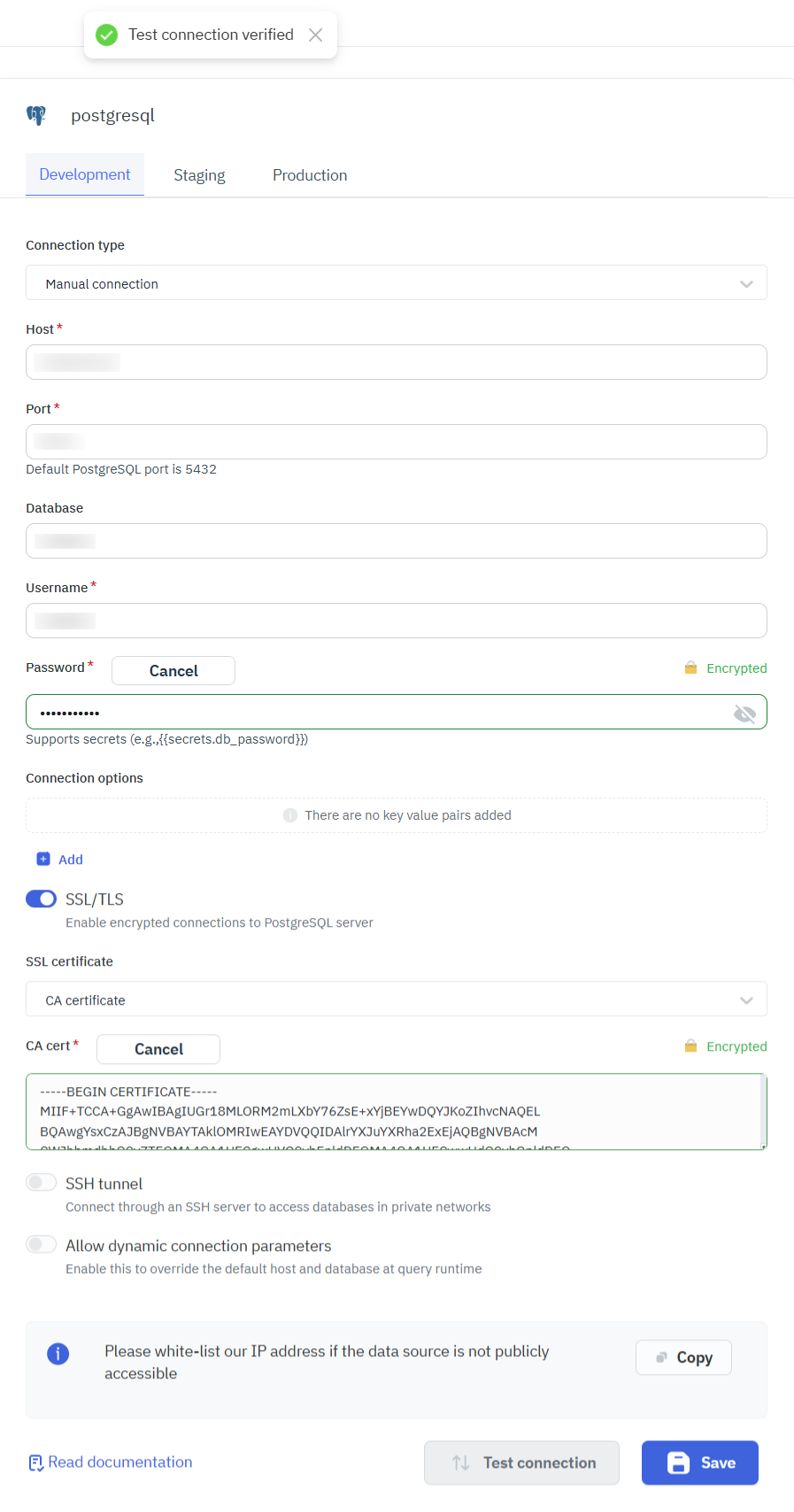Copy the IP address with Copy button
Viewport: 794px width, 1512px height.
tap(683, 1357)
